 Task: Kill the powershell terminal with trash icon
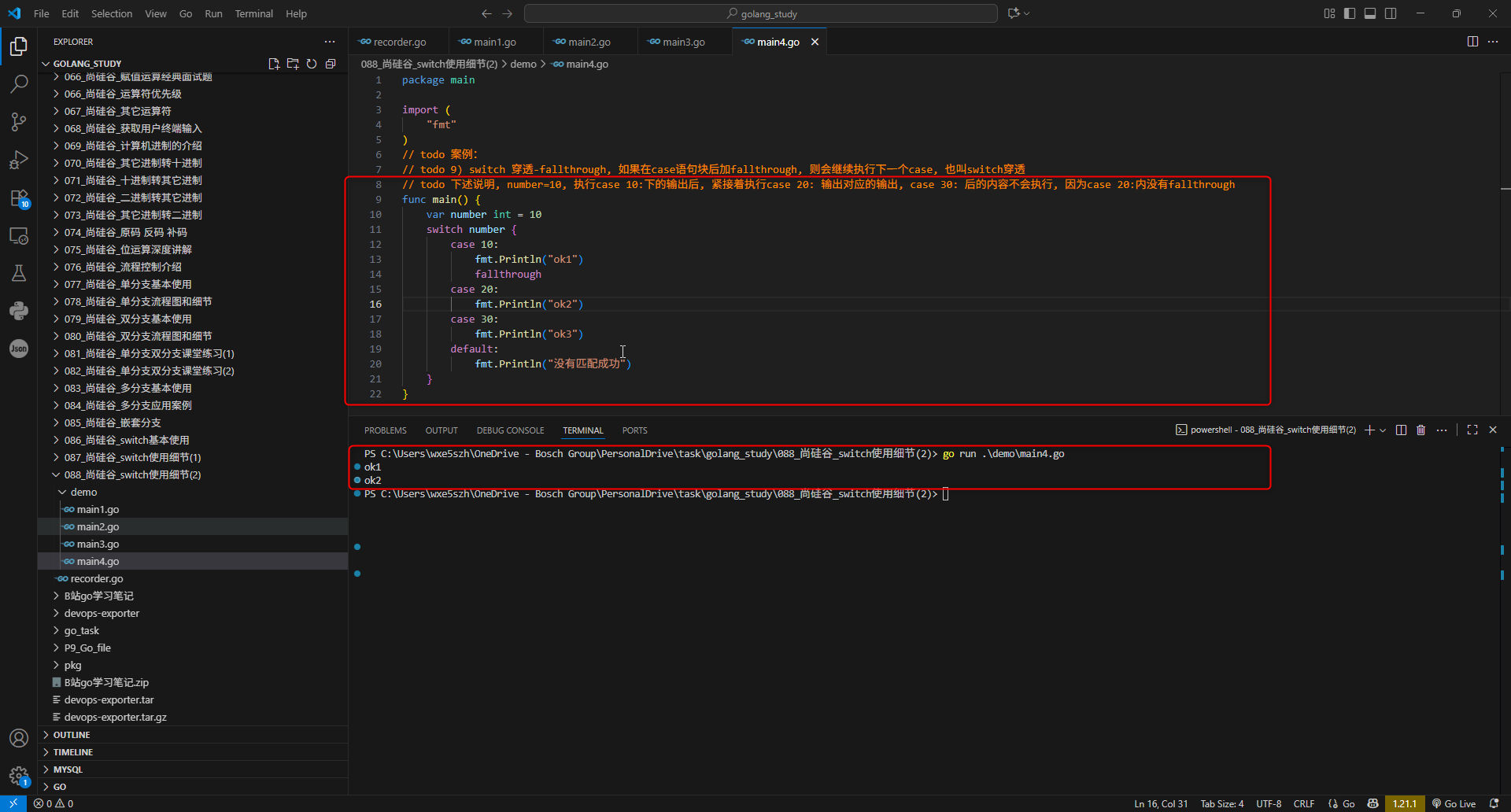coord(1421,430)
